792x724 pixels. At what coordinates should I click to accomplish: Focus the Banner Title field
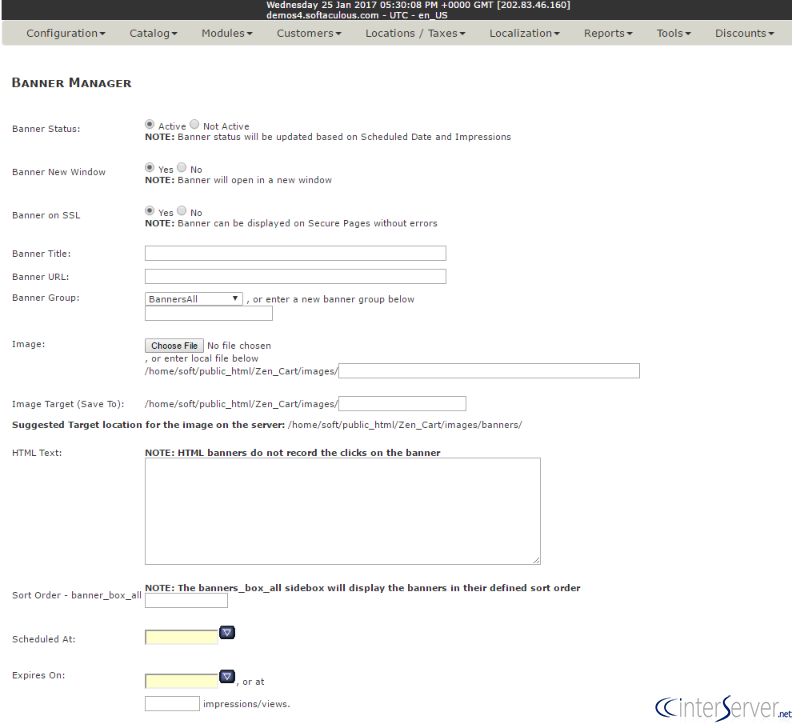click(x=295, y=253)
